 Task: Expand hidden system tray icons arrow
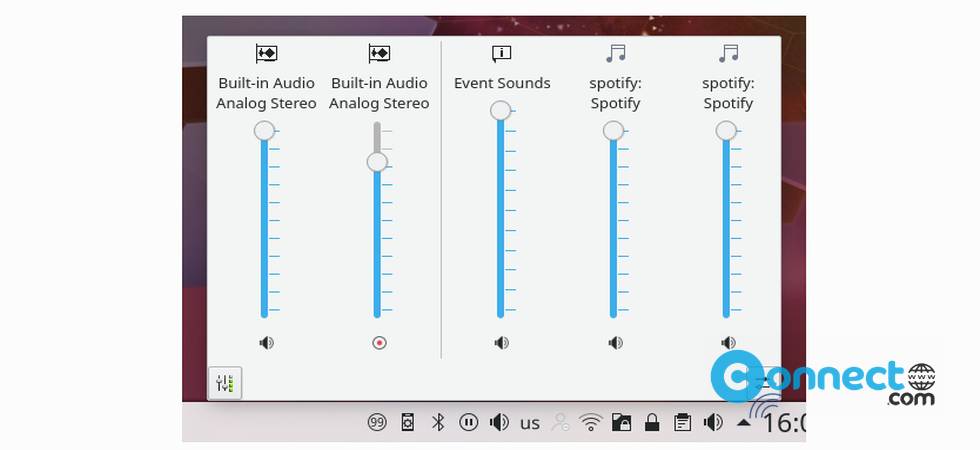click(744, 423)
